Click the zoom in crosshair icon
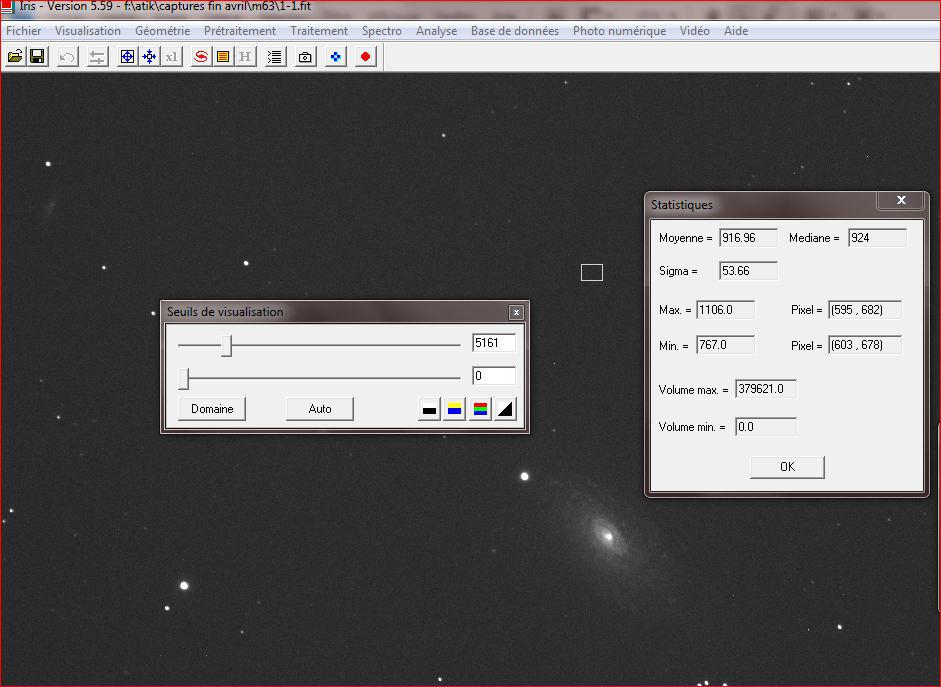This screenshot has height=687, width=941. tap(127, 57)
